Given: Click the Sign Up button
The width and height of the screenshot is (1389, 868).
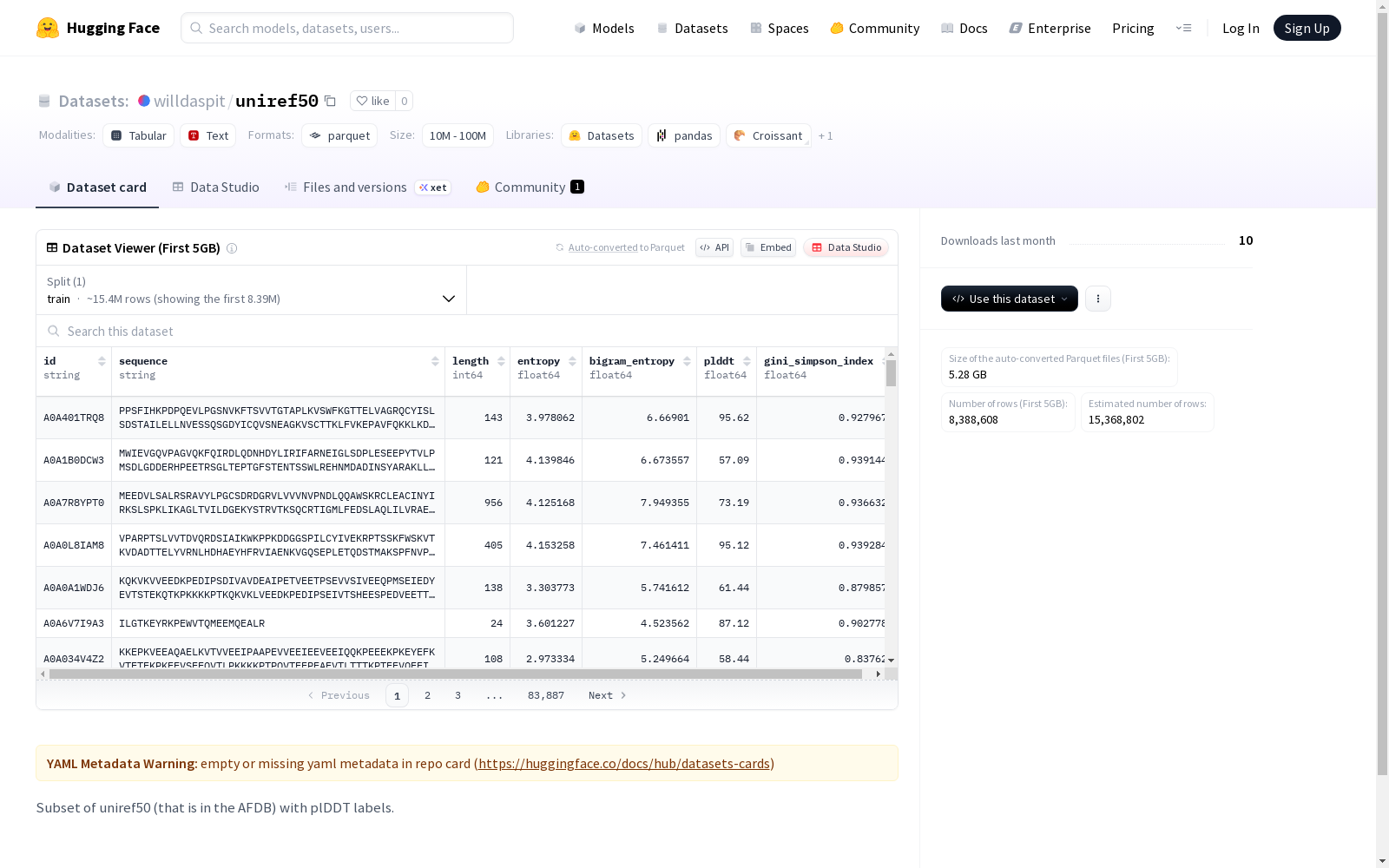Looking at the screenshot, I should point(1307,28).
